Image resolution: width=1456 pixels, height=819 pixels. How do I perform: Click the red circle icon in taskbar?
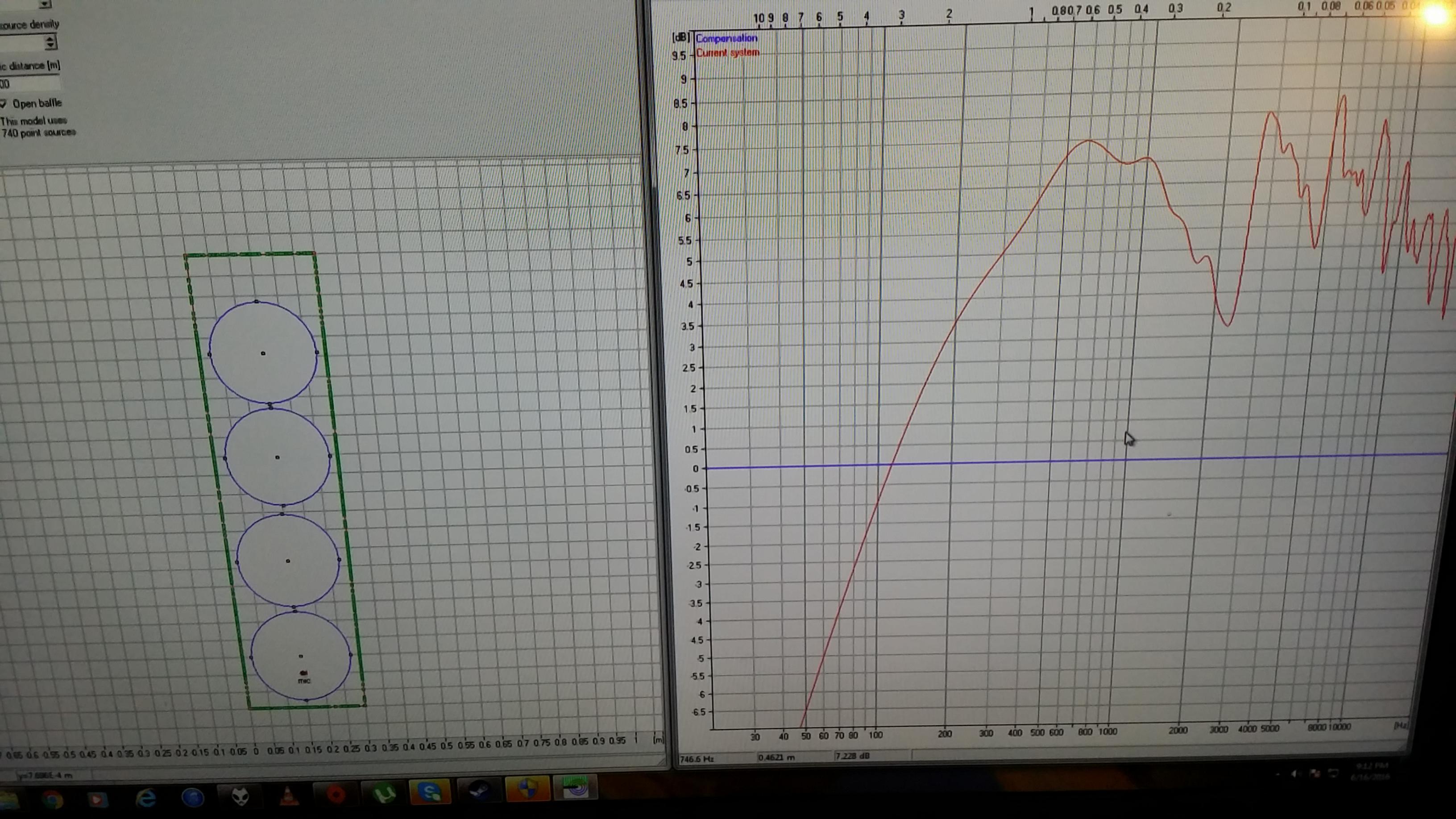tap(336, 795)
